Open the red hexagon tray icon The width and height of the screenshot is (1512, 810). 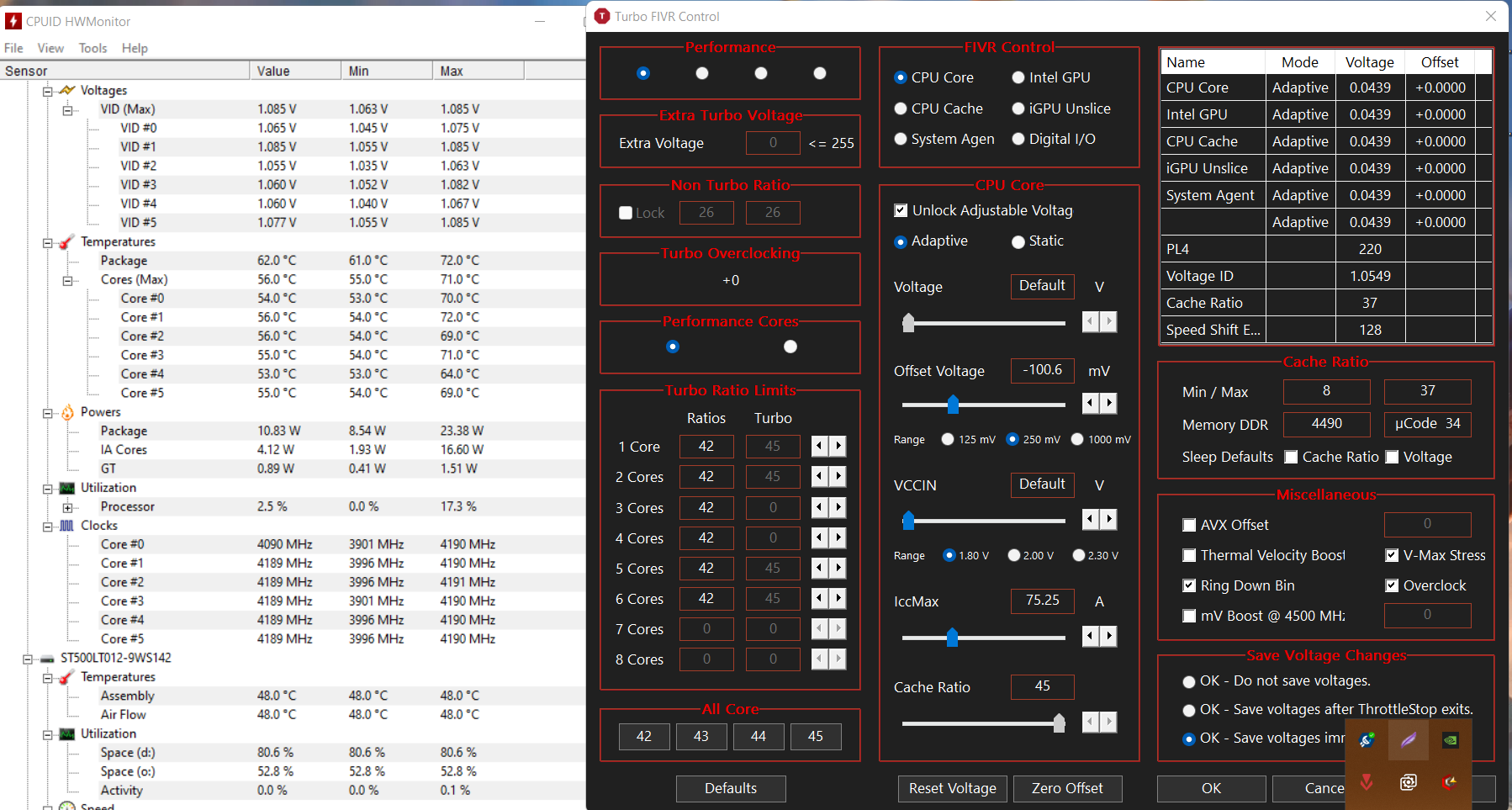pyautogui.click(x=1451, y=781)
